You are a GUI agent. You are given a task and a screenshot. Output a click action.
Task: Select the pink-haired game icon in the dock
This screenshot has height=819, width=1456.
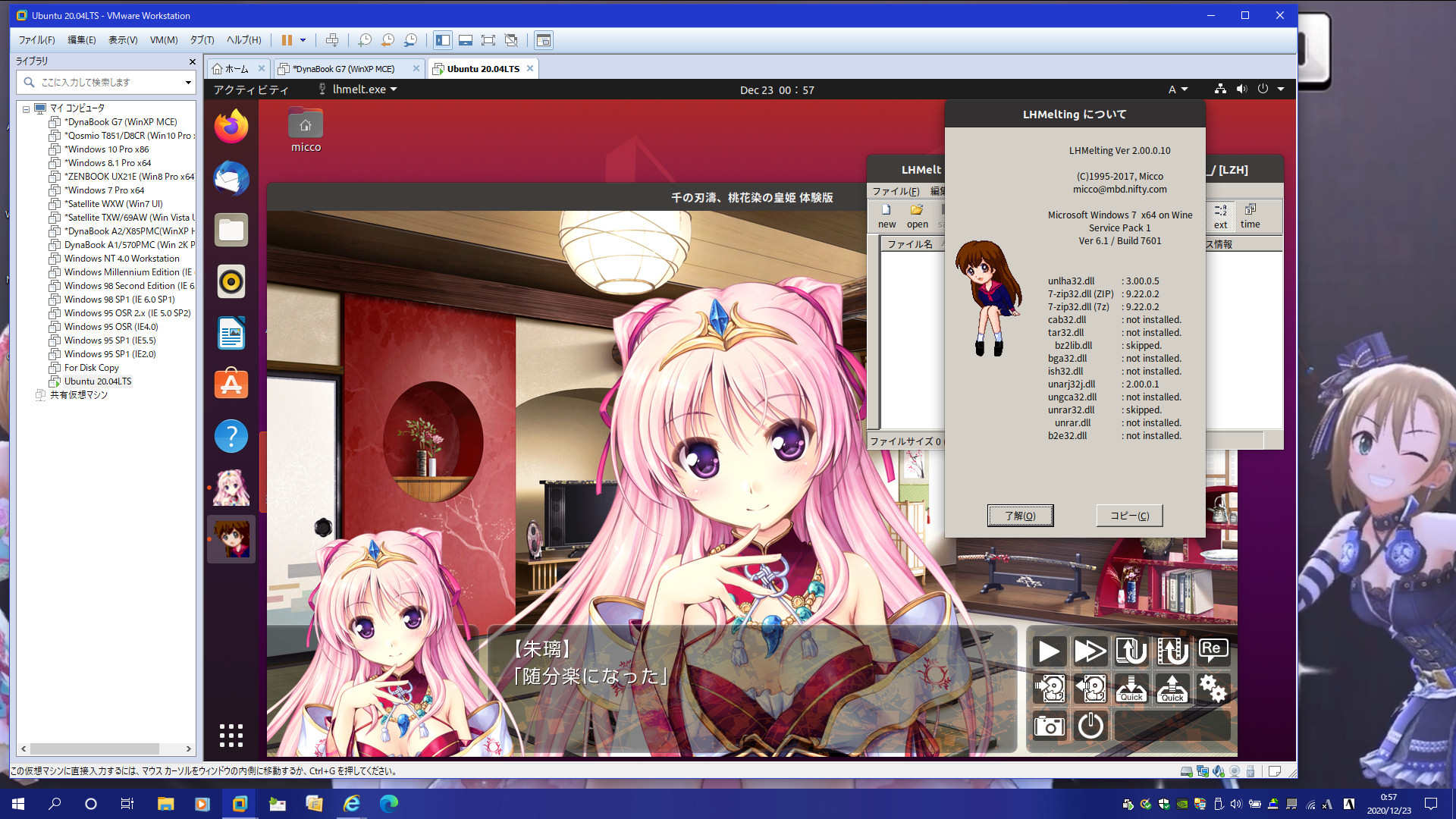point(231,488)
